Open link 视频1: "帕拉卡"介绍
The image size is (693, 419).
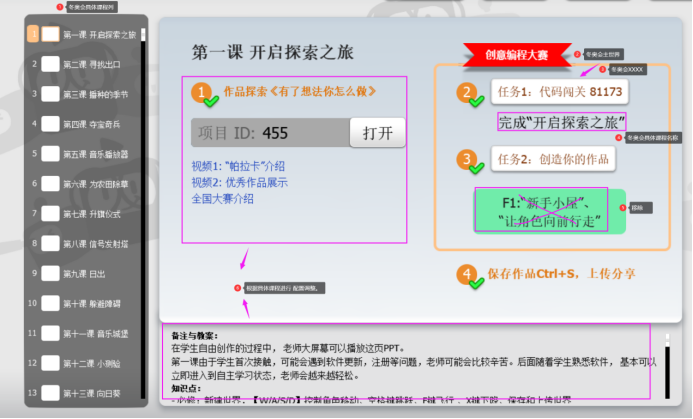(x=239, y=166)
